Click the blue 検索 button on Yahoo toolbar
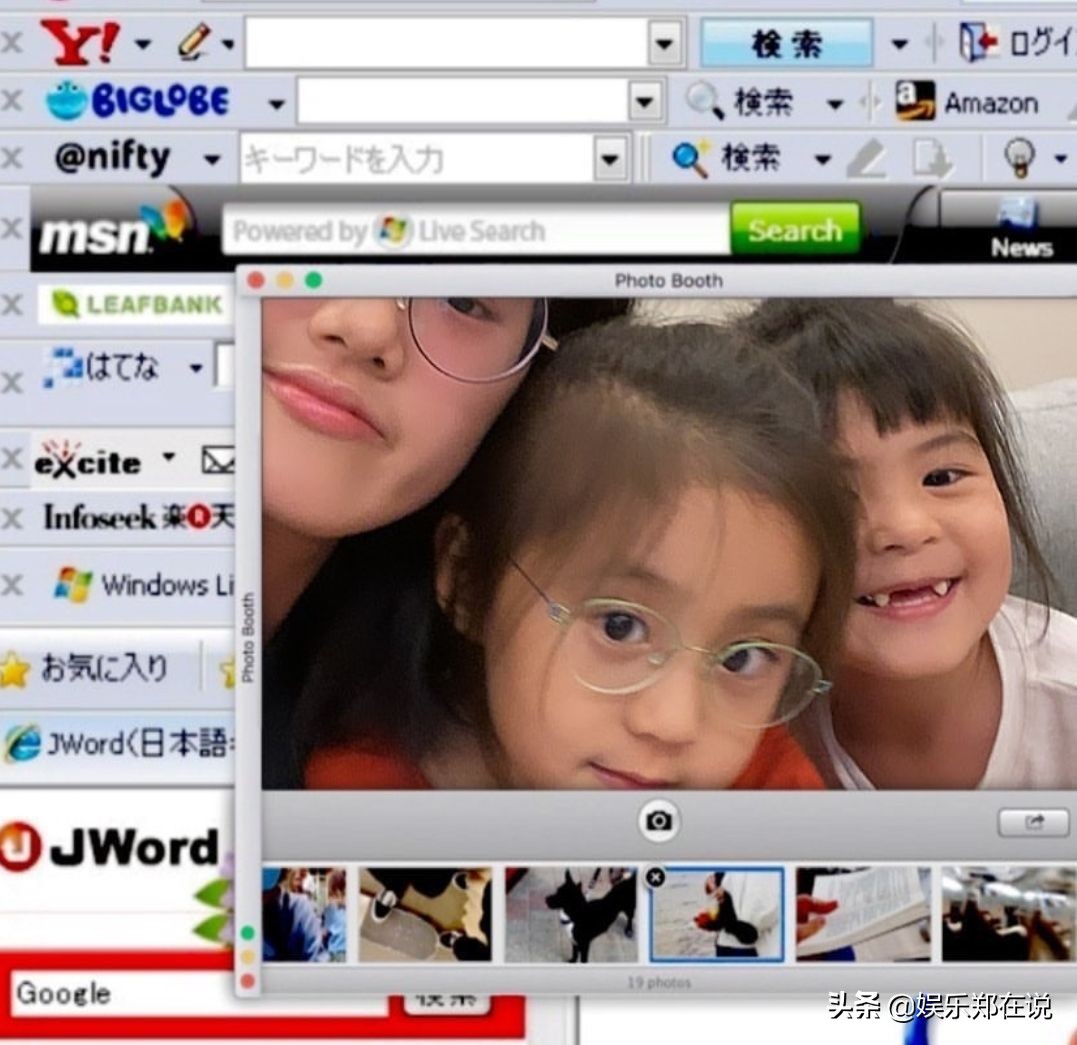This screenshot has width=1077, height=1045. pyautogui.click(x=786, y=43)
